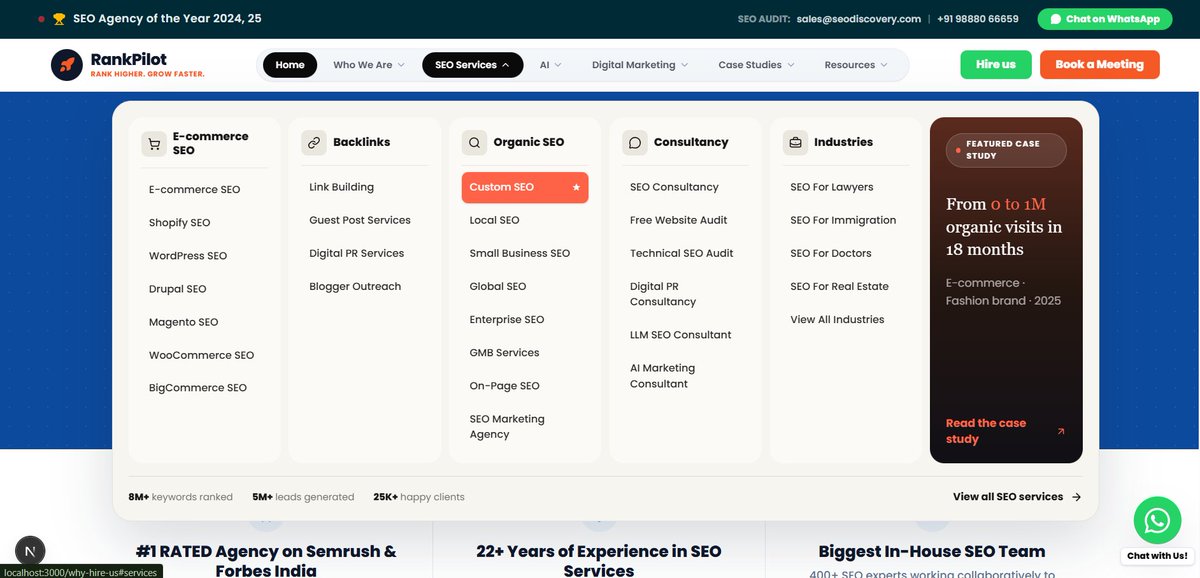Collapse the SEO Services dropdown
Image resolution: width=1200 pixels, height=578 pixels.
(473, 65)
